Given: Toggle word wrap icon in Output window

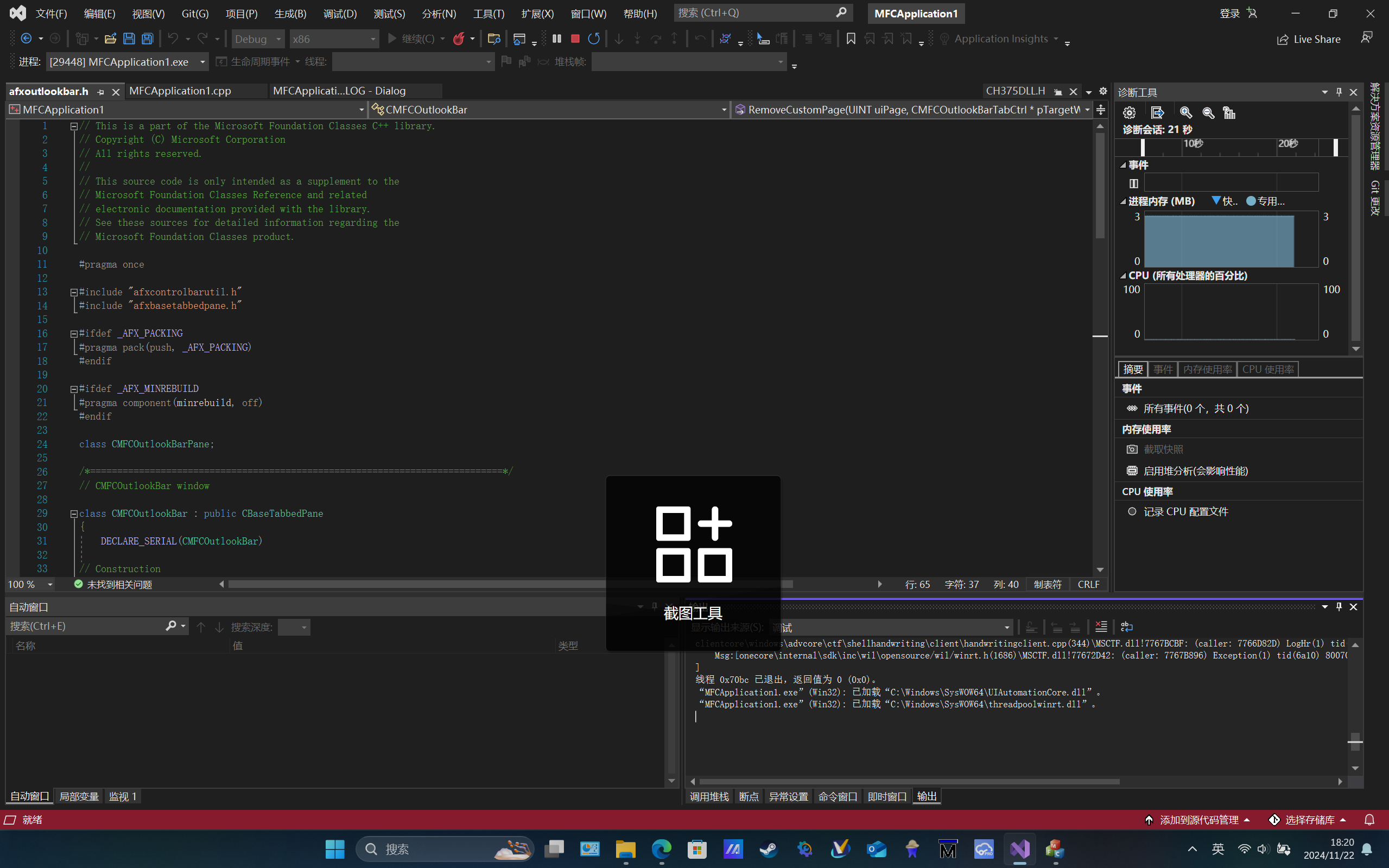Looking at the screenshot, I should coord(1127,626).
